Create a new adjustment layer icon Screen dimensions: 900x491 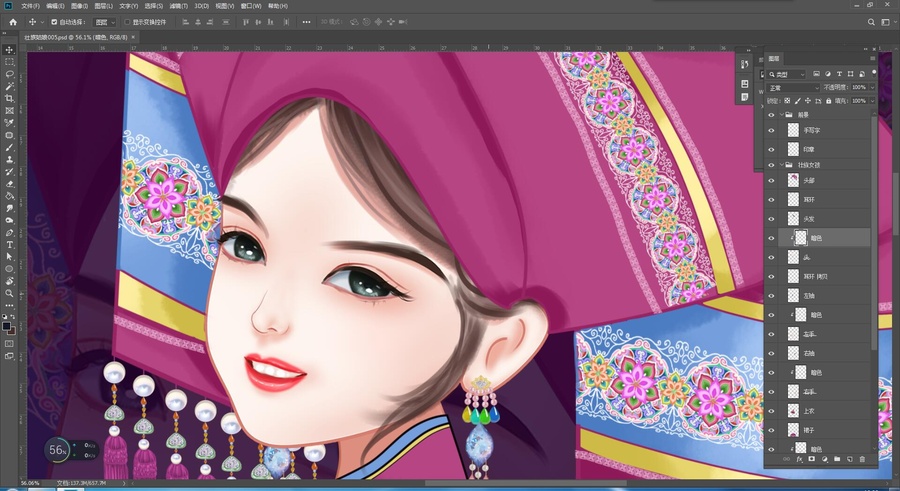[x=824, y=459]
